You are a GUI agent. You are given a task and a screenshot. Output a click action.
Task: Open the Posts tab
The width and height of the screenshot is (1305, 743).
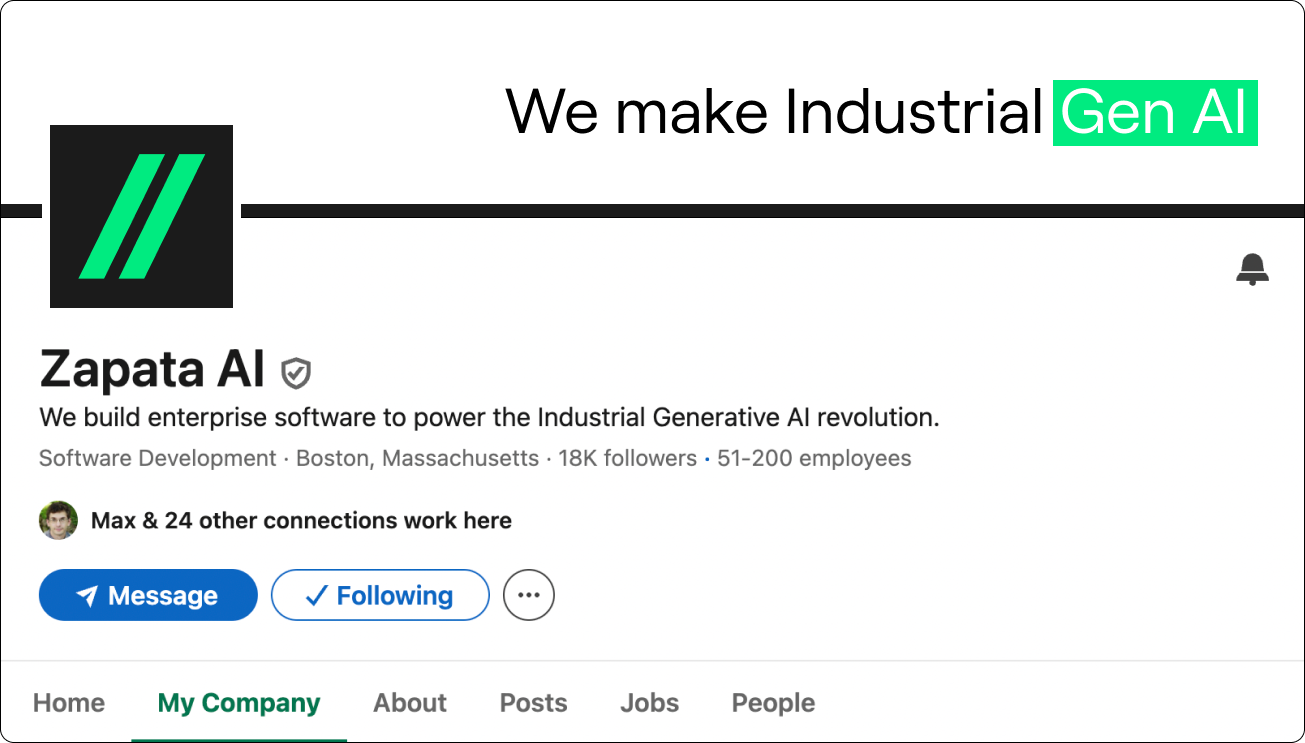[x=533, y=703]
